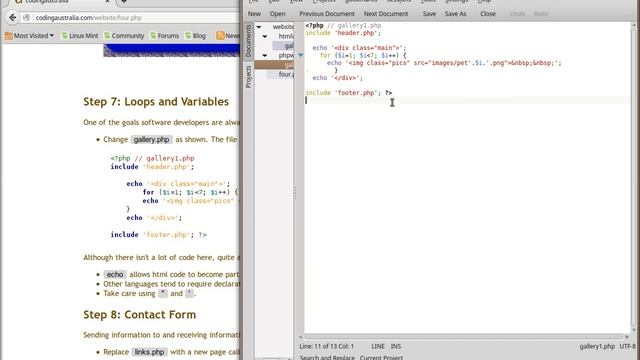Image resolution: width=640 pixels, height=360 pixels.
Task: Click New in the editor toolbar
Action: 254,14
